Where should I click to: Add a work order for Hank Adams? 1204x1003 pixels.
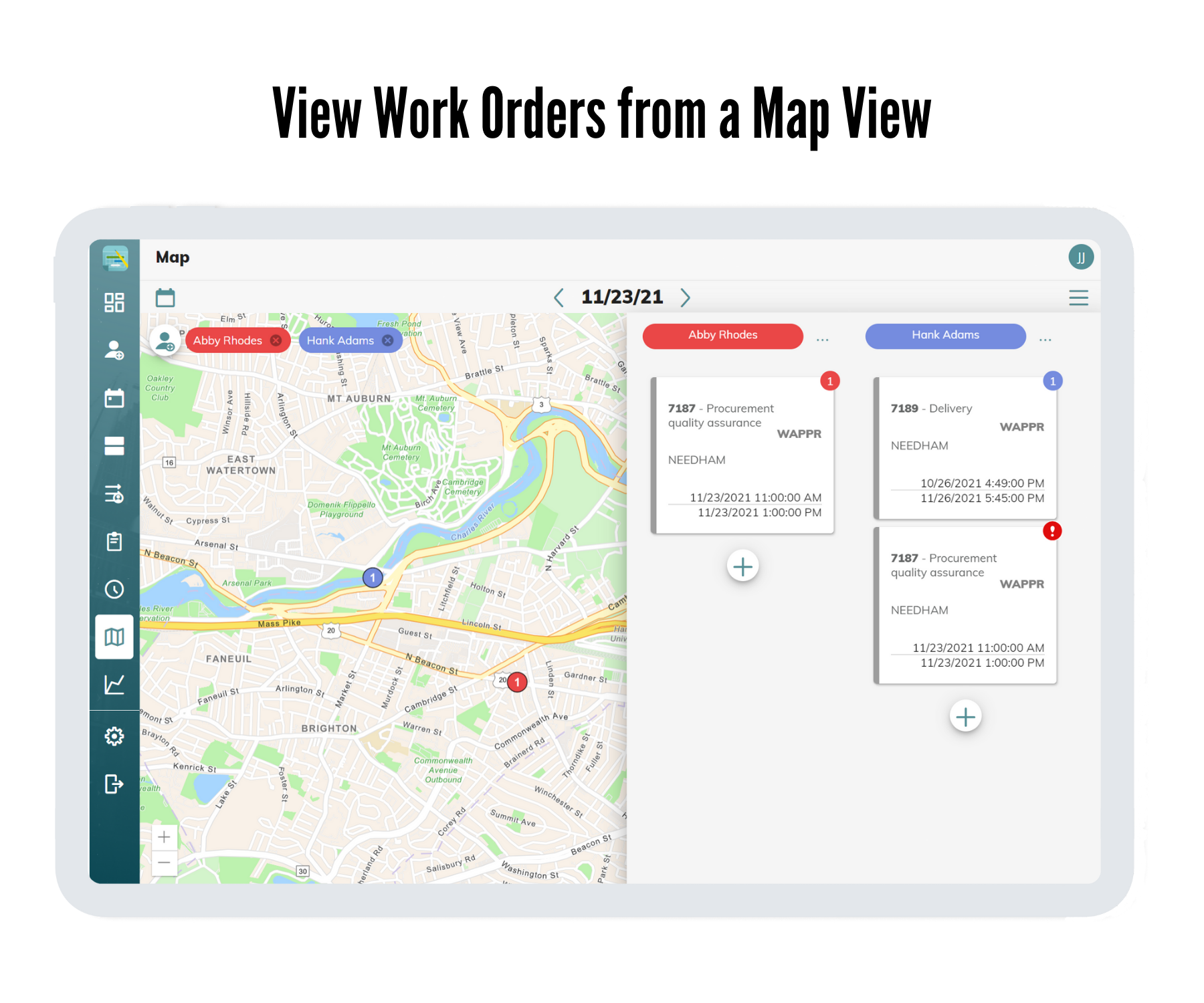pos(966,717)
